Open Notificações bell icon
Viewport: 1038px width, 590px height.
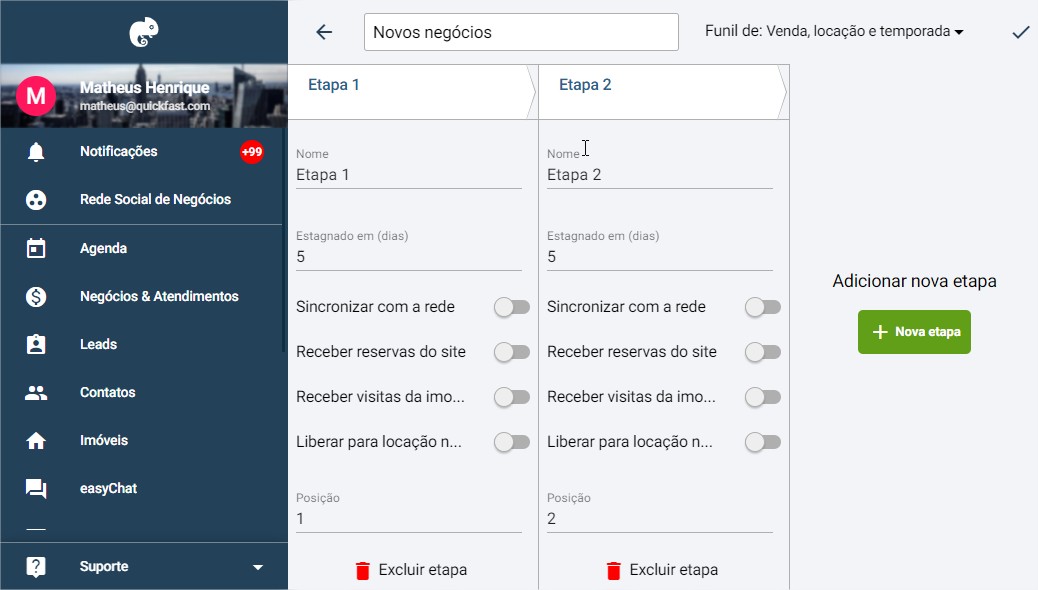point(36,152)
